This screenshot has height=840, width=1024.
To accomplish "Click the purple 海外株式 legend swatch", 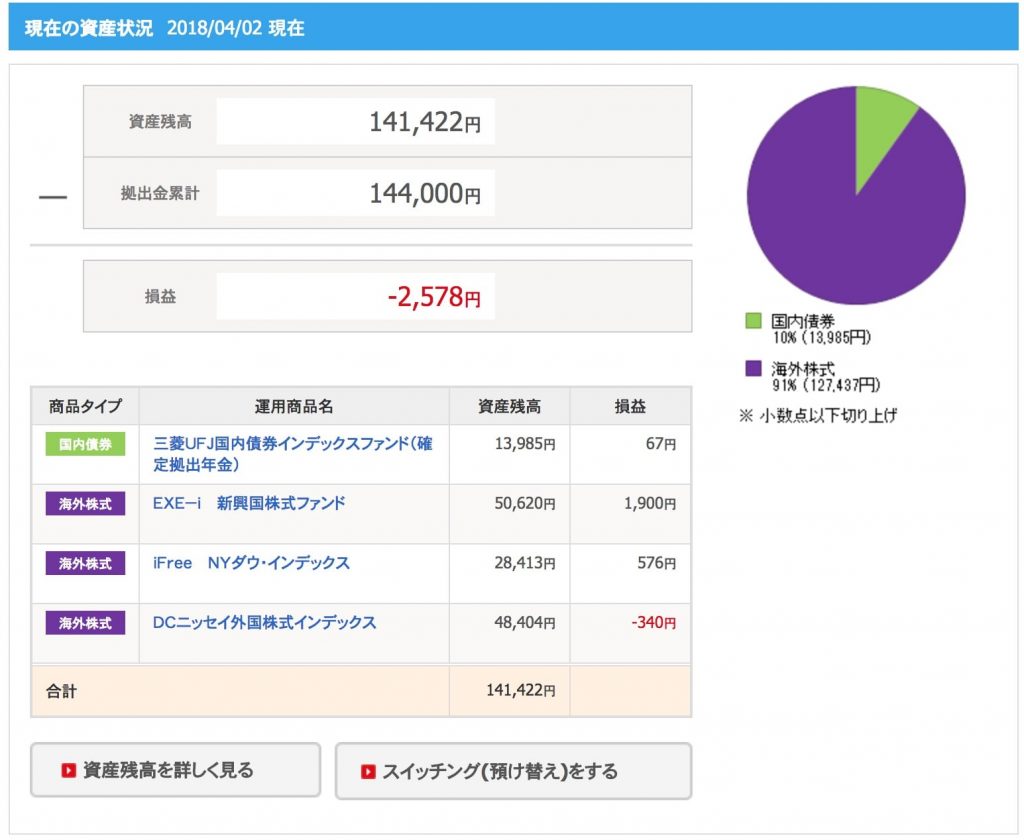I will click(753, 368).
